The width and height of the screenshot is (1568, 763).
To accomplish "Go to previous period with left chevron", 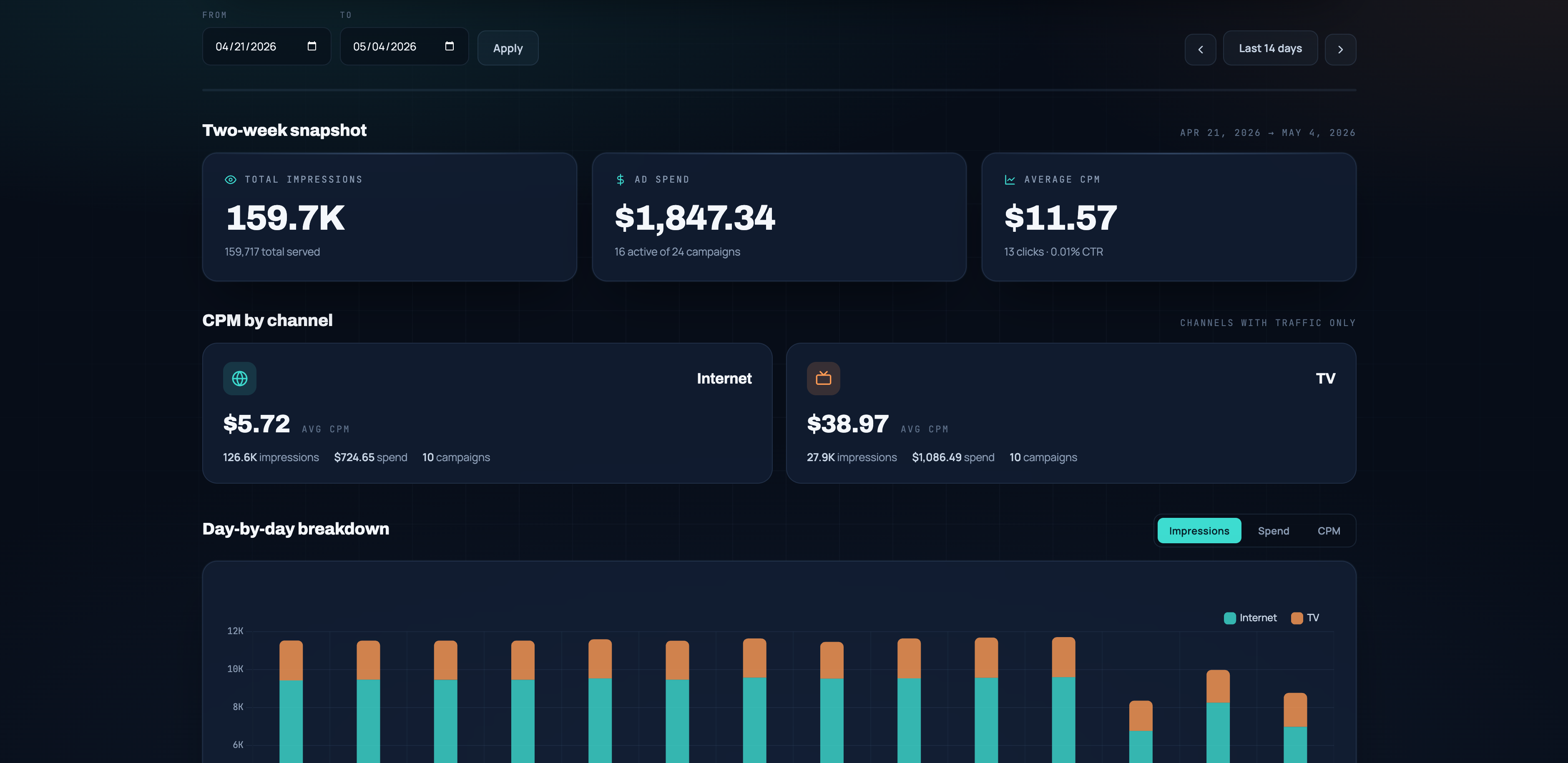I will pos(1200,49).
